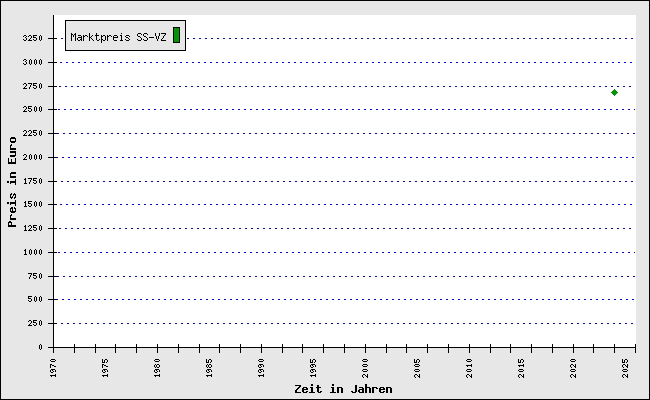The height and width of the screenshot is (400, 650).
Task: Click the 0 y-axis origin label
Action: click(40, 347)
